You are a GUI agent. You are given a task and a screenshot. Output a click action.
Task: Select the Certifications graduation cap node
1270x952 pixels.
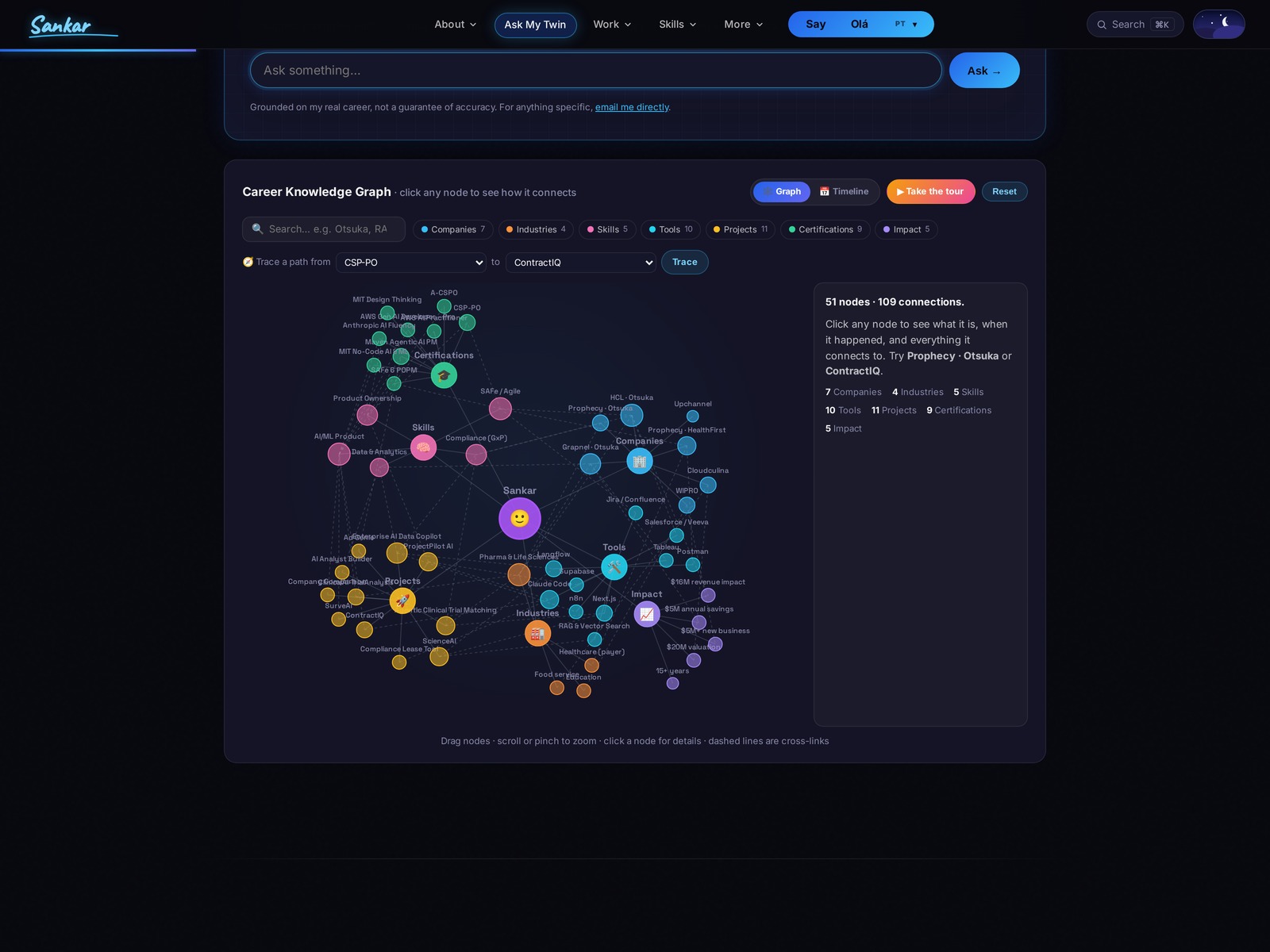pyautogui.click(x=444, y=375)
